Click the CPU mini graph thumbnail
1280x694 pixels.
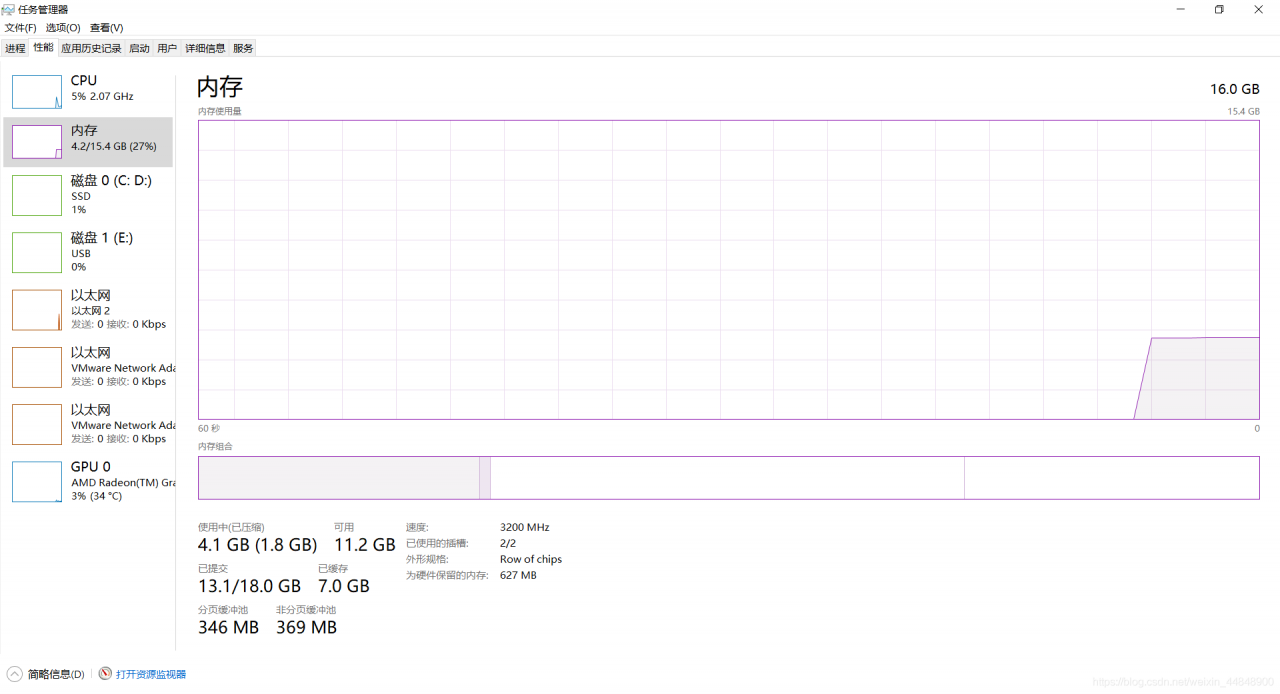click(x=37, y=91)
